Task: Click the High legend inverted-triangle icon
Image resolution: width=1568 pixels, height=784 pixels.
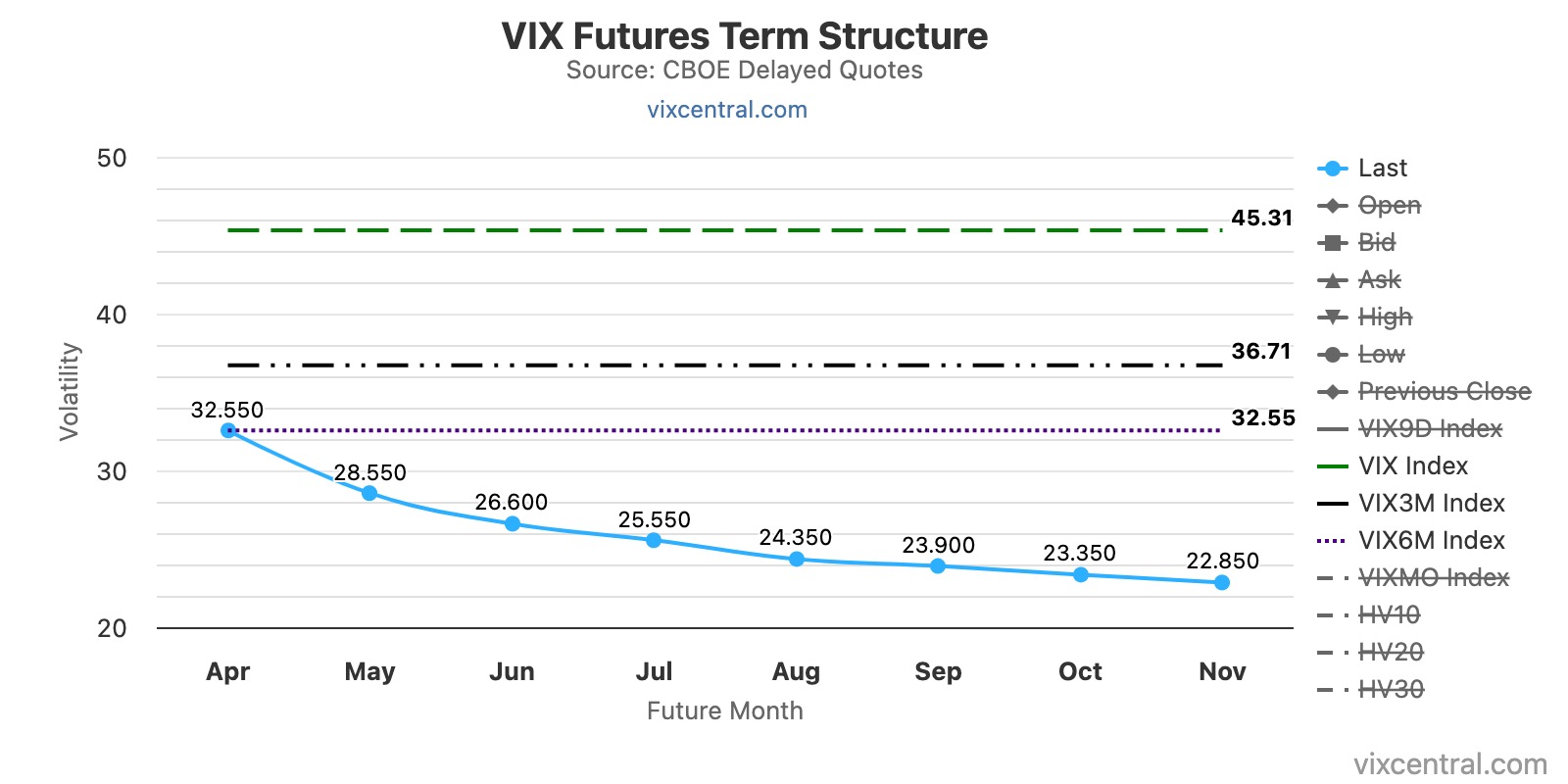Action: [x=1333, y=318]
